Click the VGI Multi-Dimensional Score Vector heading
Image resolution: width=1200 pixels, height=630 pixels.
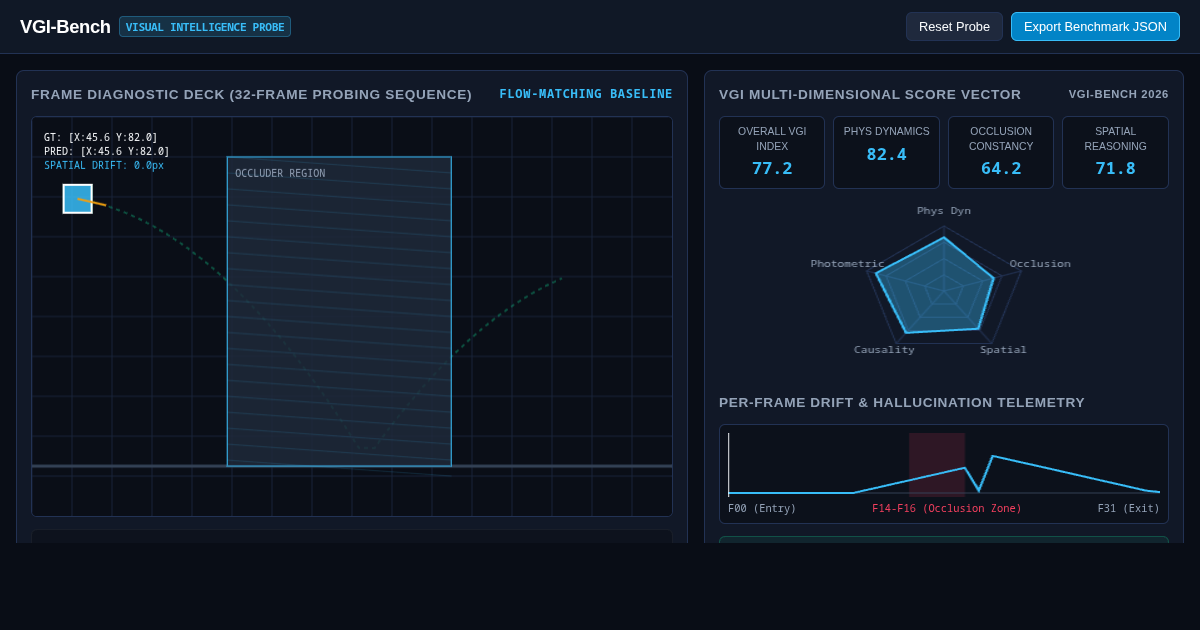coord(870,95)
